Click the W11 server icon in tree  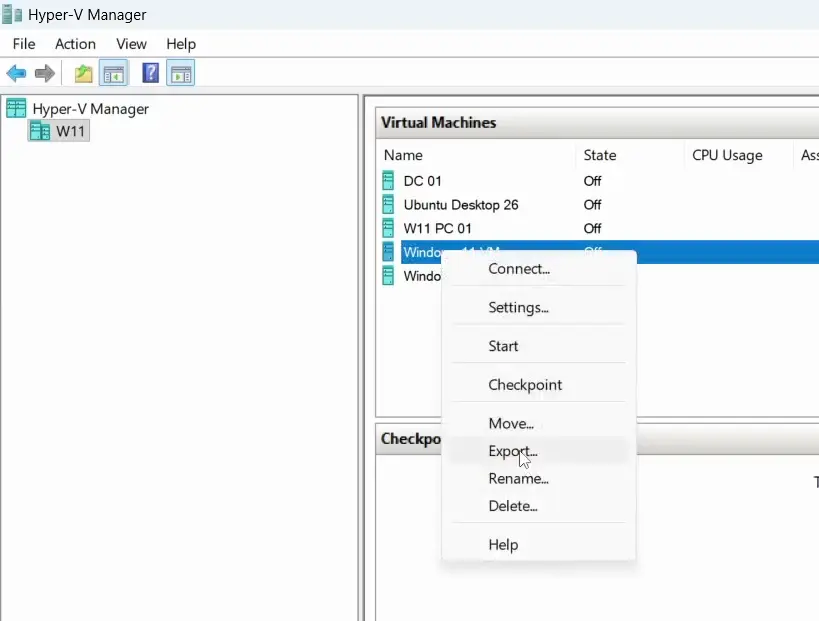pyautogui.click(x=40, y=131)
